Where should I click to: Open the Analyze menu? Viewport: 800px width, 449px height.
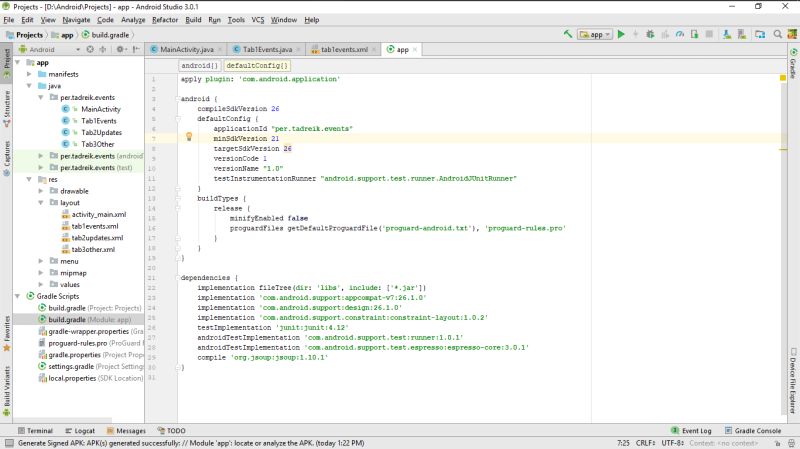[133, 20]
